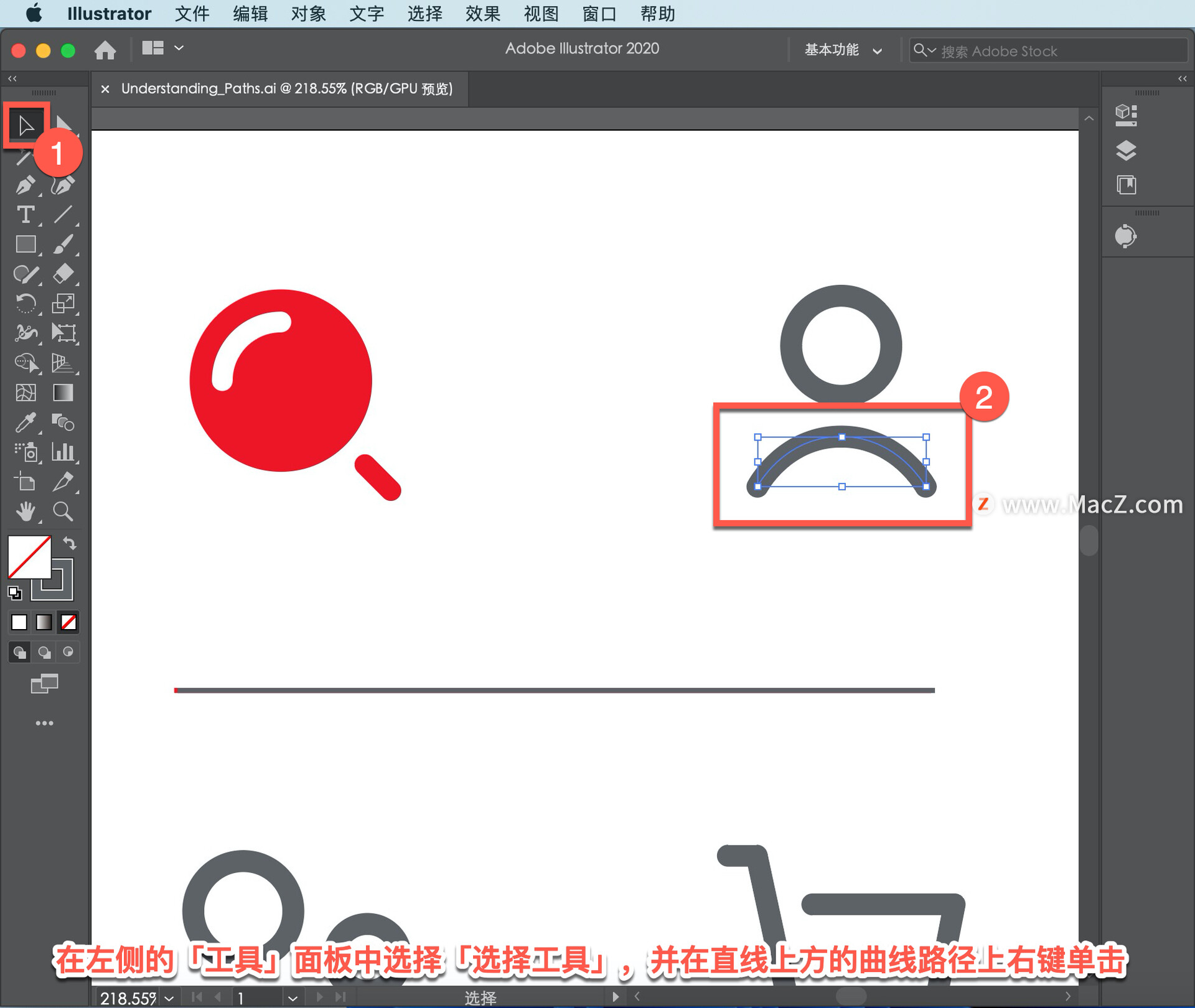Go to the Home screen

[105, 50]
